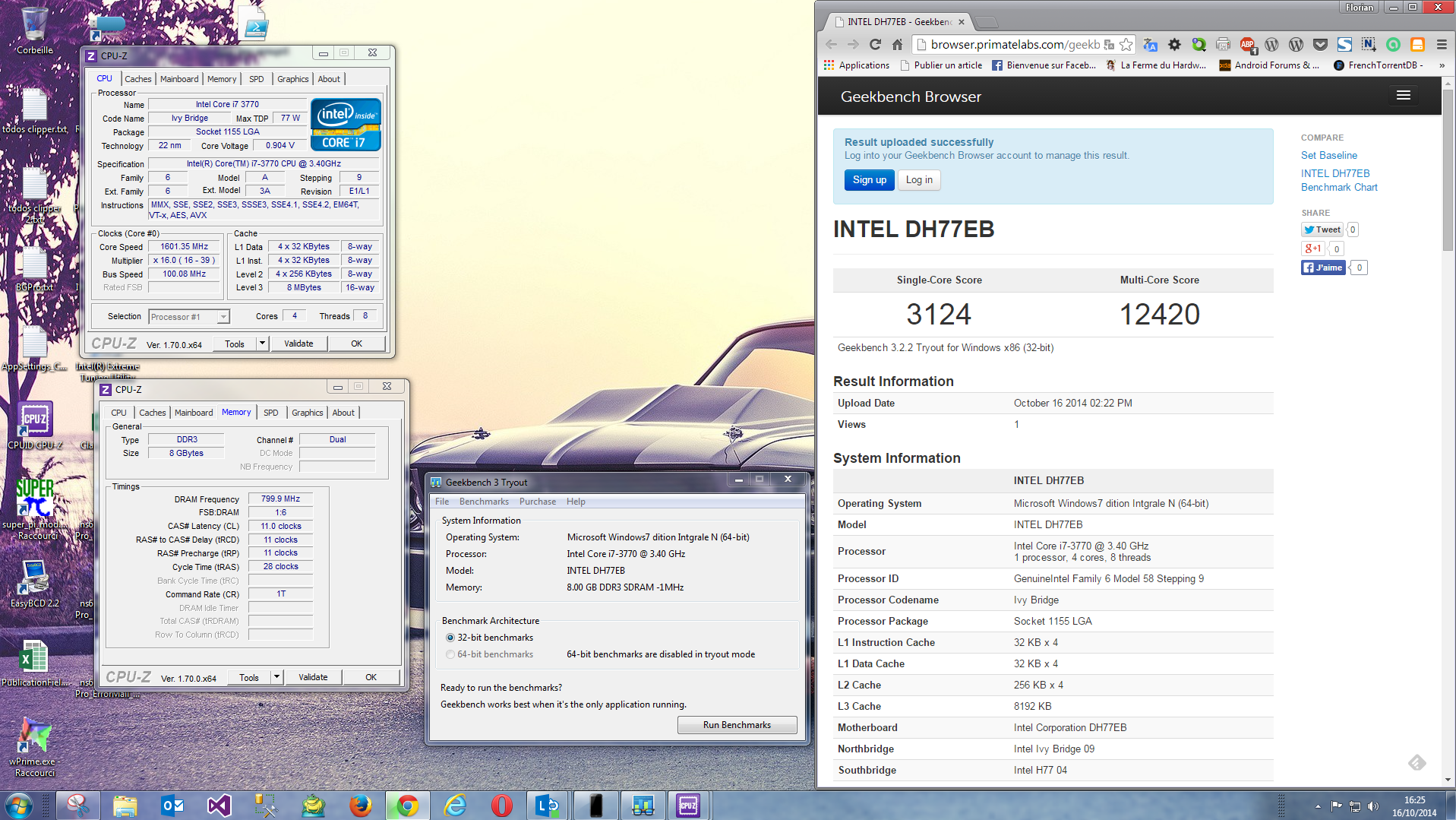Select the EasyBCD 2.2 desktop shortcut
1456x820 pixels.
click(34, 584)
